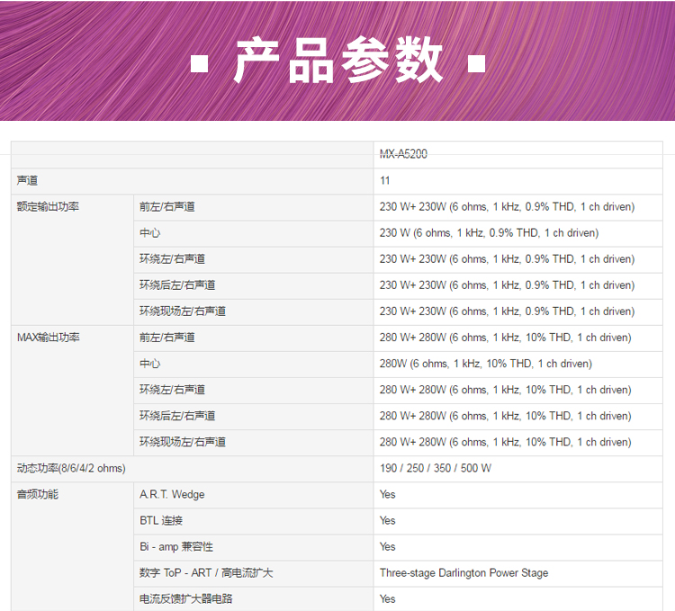The height and width of the screenshot is (611, 675).
Task: Select 环绕后左/右声道 under MAX输出功率
Action: (177, 416)
